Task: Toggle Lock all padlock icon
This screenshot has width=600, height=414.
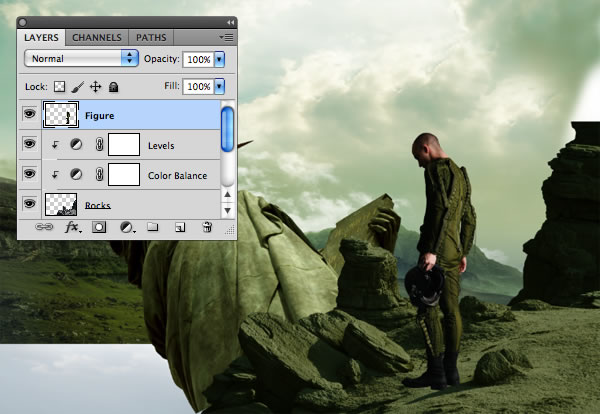Action: pyautogui.click(x=113, y=87)
